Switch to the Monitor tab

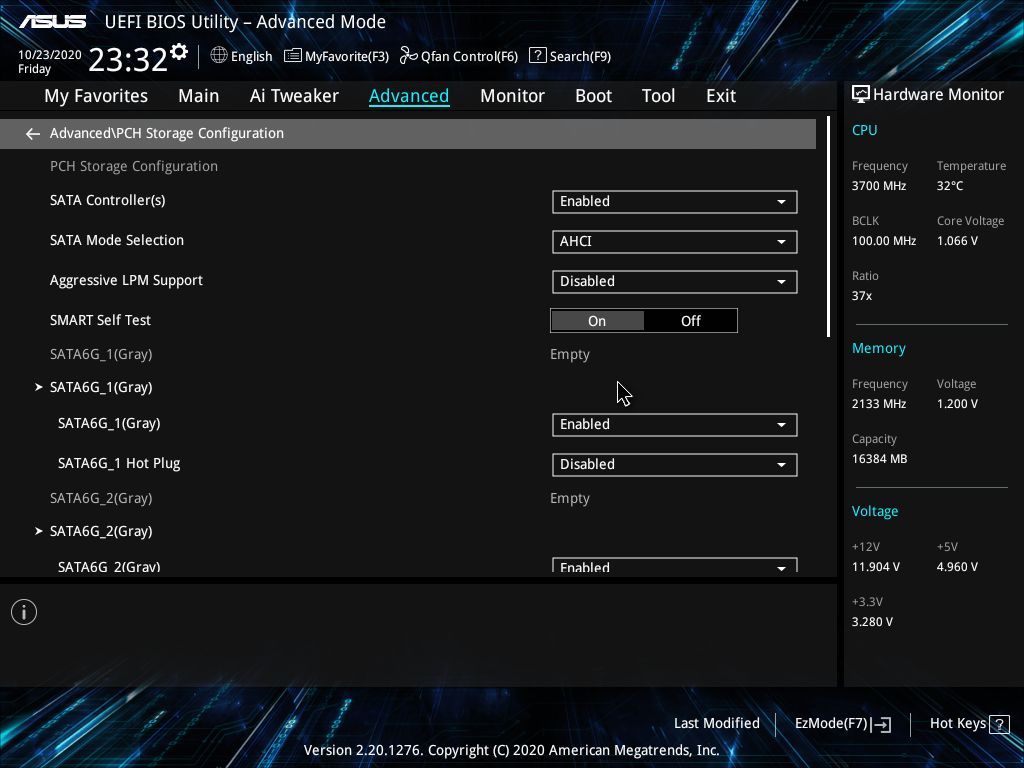click(512, 96)
